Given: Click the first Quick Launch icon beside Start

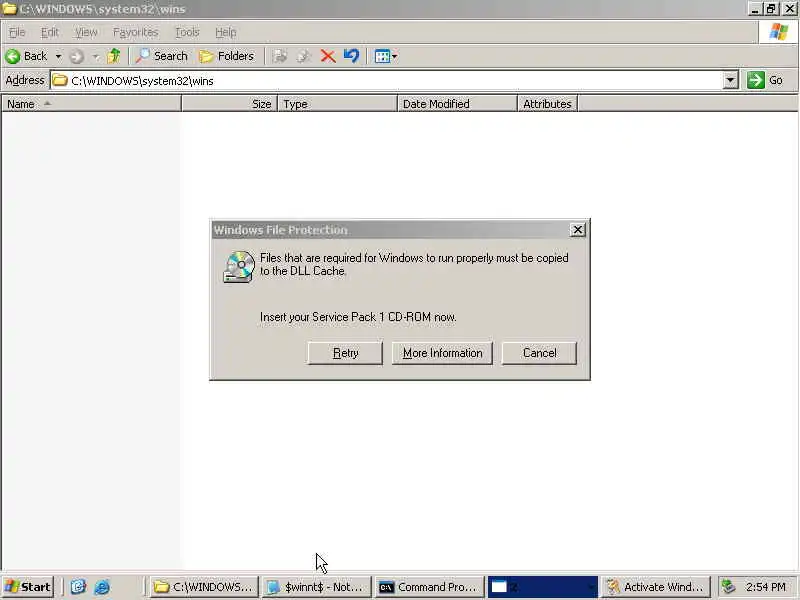Looking at the screenshot, I should coord(78,587).
